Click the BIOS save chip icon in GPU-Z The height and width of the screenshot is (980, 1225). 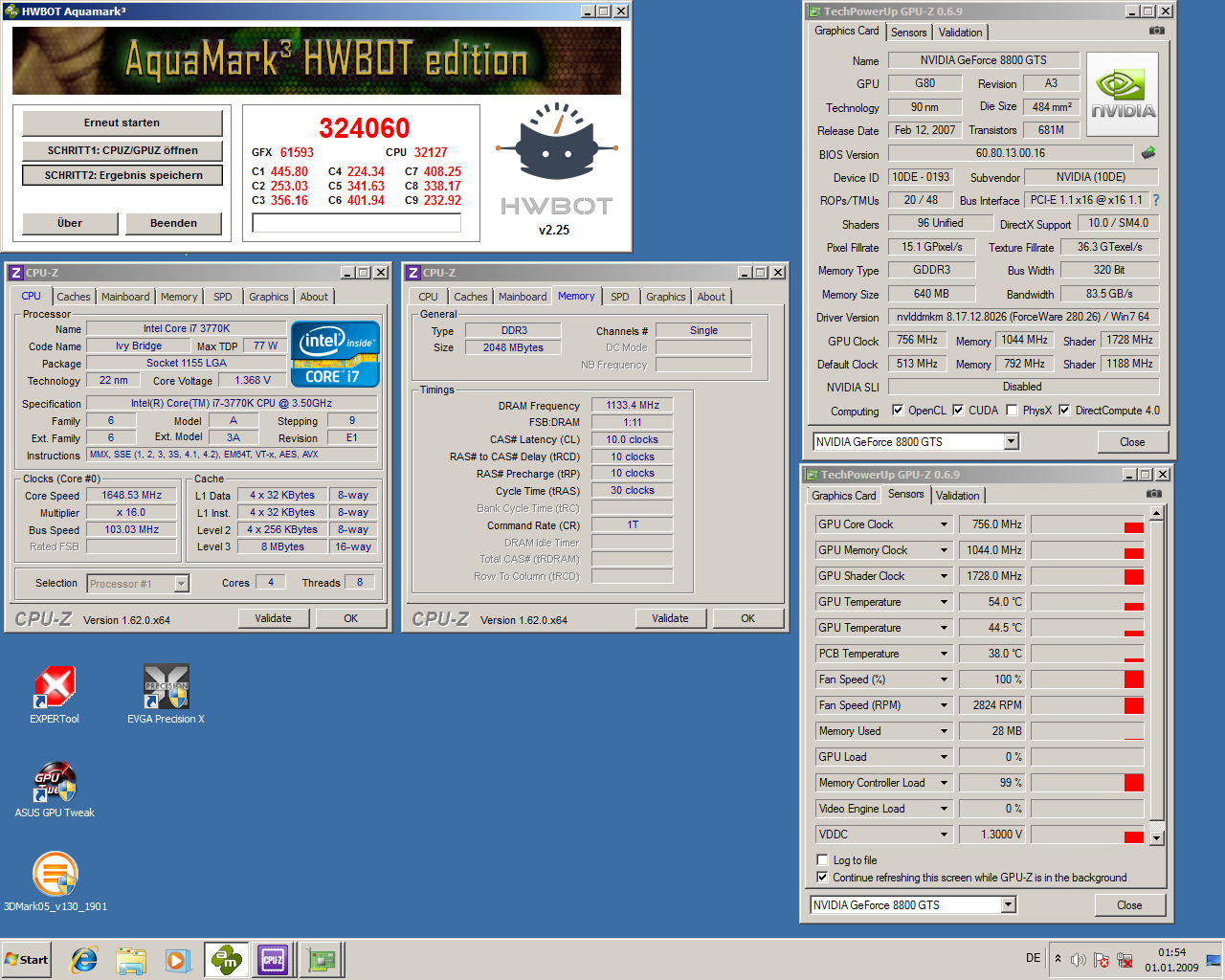tap(1148, 153)
